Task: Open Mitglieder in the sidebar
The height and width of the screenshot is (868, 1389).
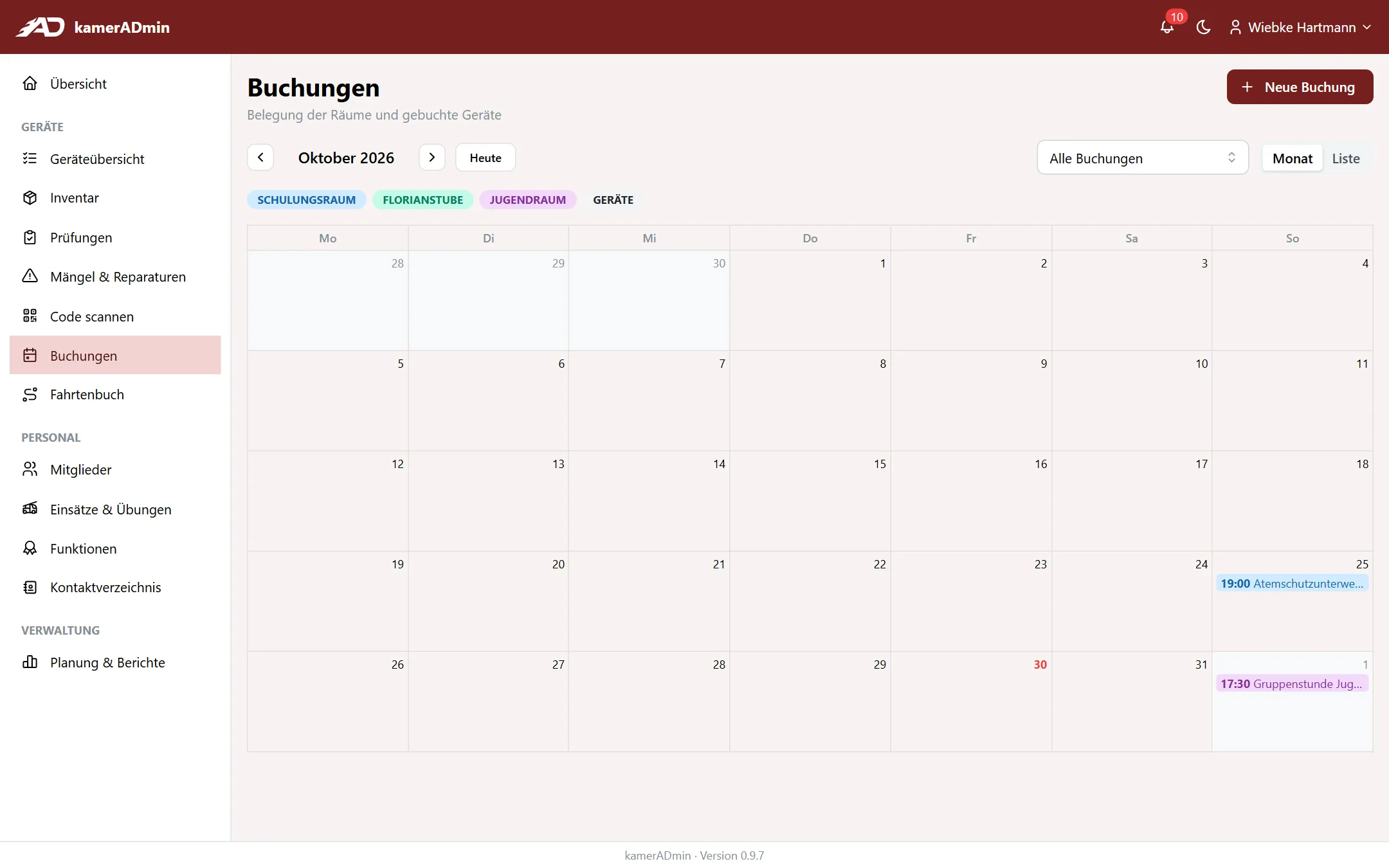Action: click(x=115, y=469)
